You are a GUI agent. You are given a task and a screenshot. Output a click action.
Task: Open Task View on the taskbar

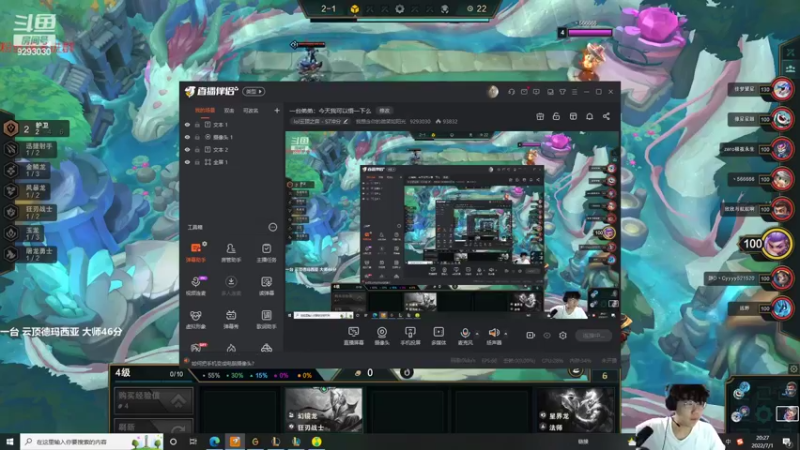point(193,441)
